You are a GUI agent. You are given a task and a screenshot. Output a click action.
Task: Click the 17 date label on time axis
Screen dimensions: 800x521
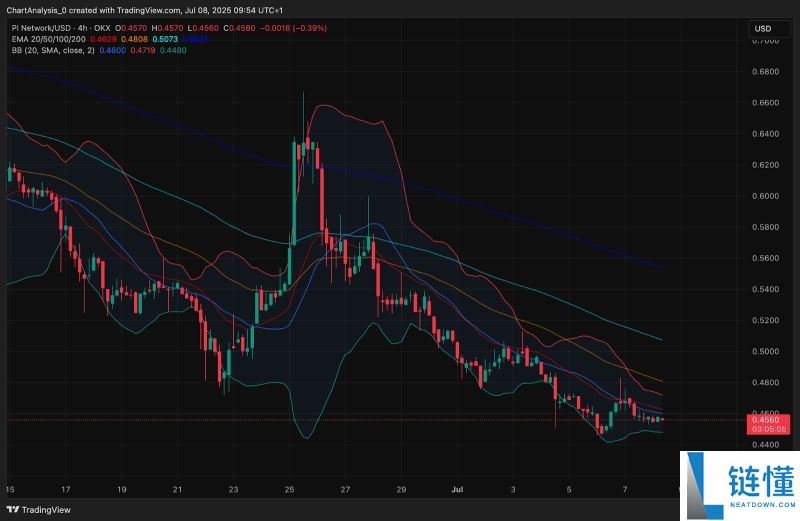tap(66, 490)
